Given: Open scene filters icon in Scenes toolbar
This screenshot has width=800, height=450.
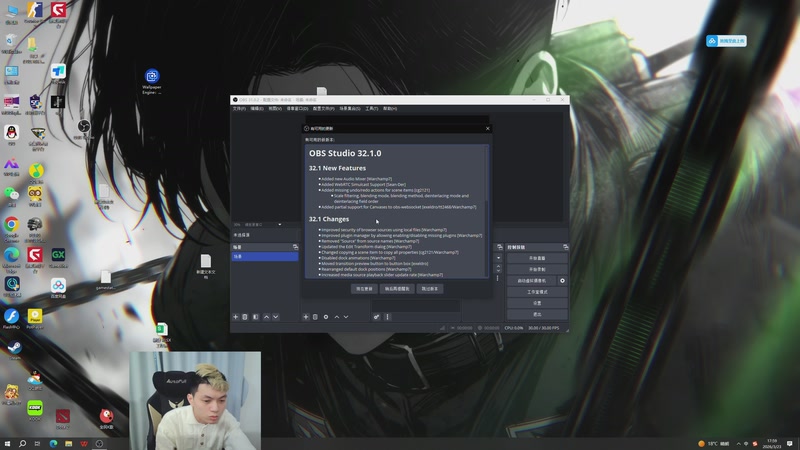Looking at the screenshot, I should 256,317.
